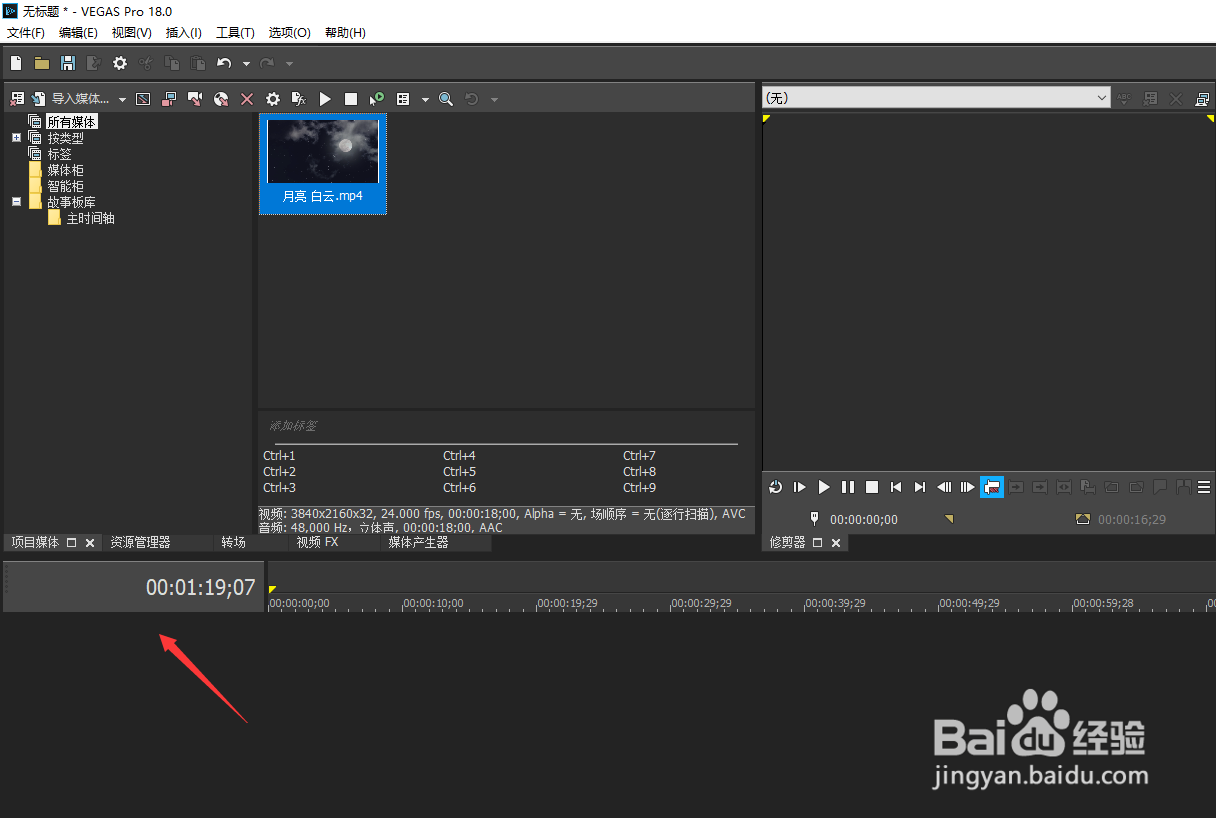The height and width of the screenshot is (818, 1216).
Task: Open the 编辑(E) menu
Action: click(78, 32)
